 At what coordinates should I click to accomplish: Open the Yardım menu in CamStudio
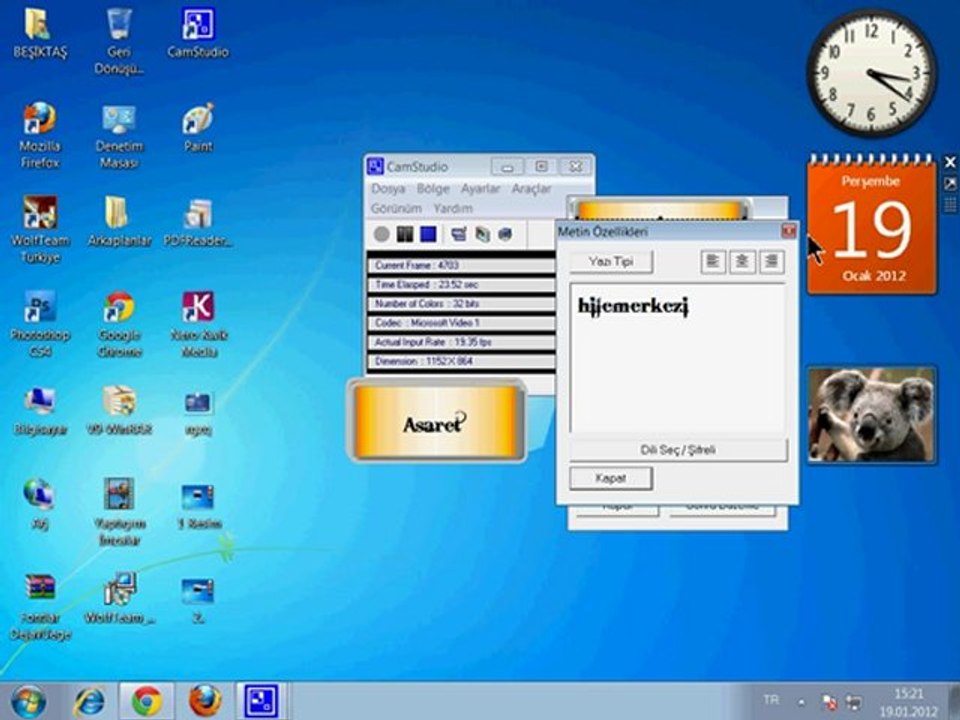point(453,208)
